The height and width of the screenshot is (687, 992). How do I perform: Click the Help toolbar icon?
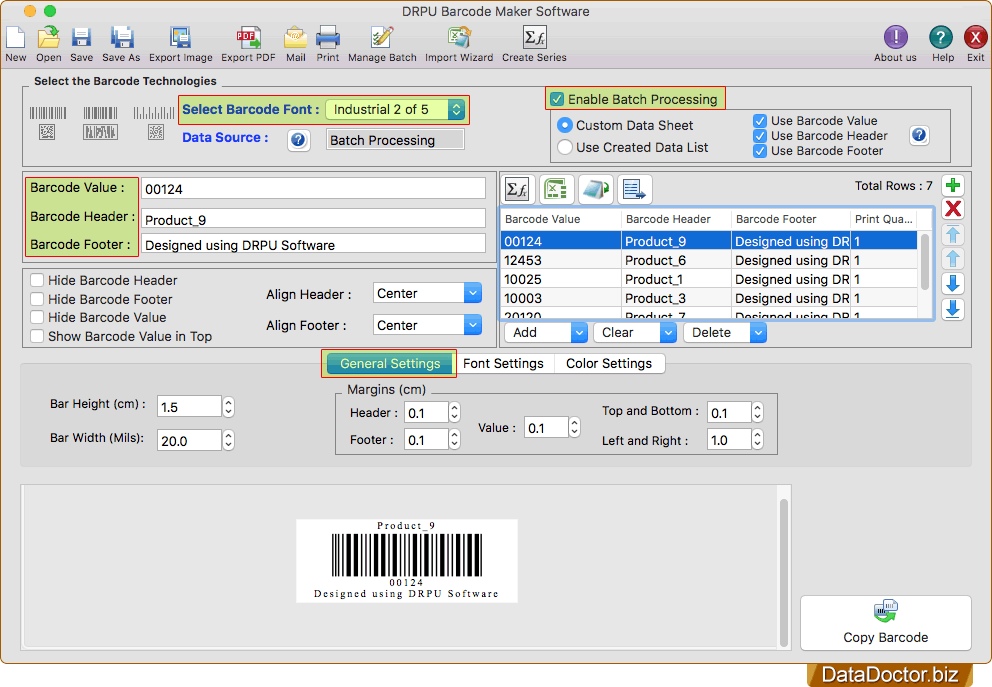941,38
